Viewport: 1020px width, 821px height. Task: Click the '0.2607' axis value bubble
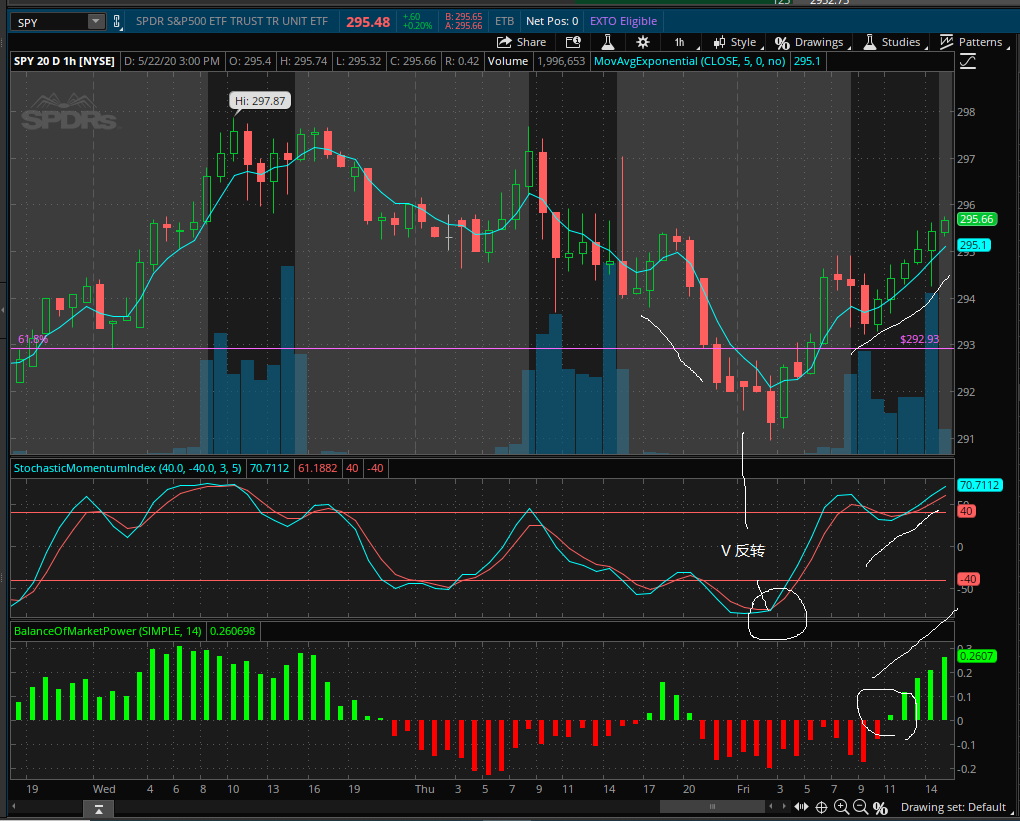977,656
